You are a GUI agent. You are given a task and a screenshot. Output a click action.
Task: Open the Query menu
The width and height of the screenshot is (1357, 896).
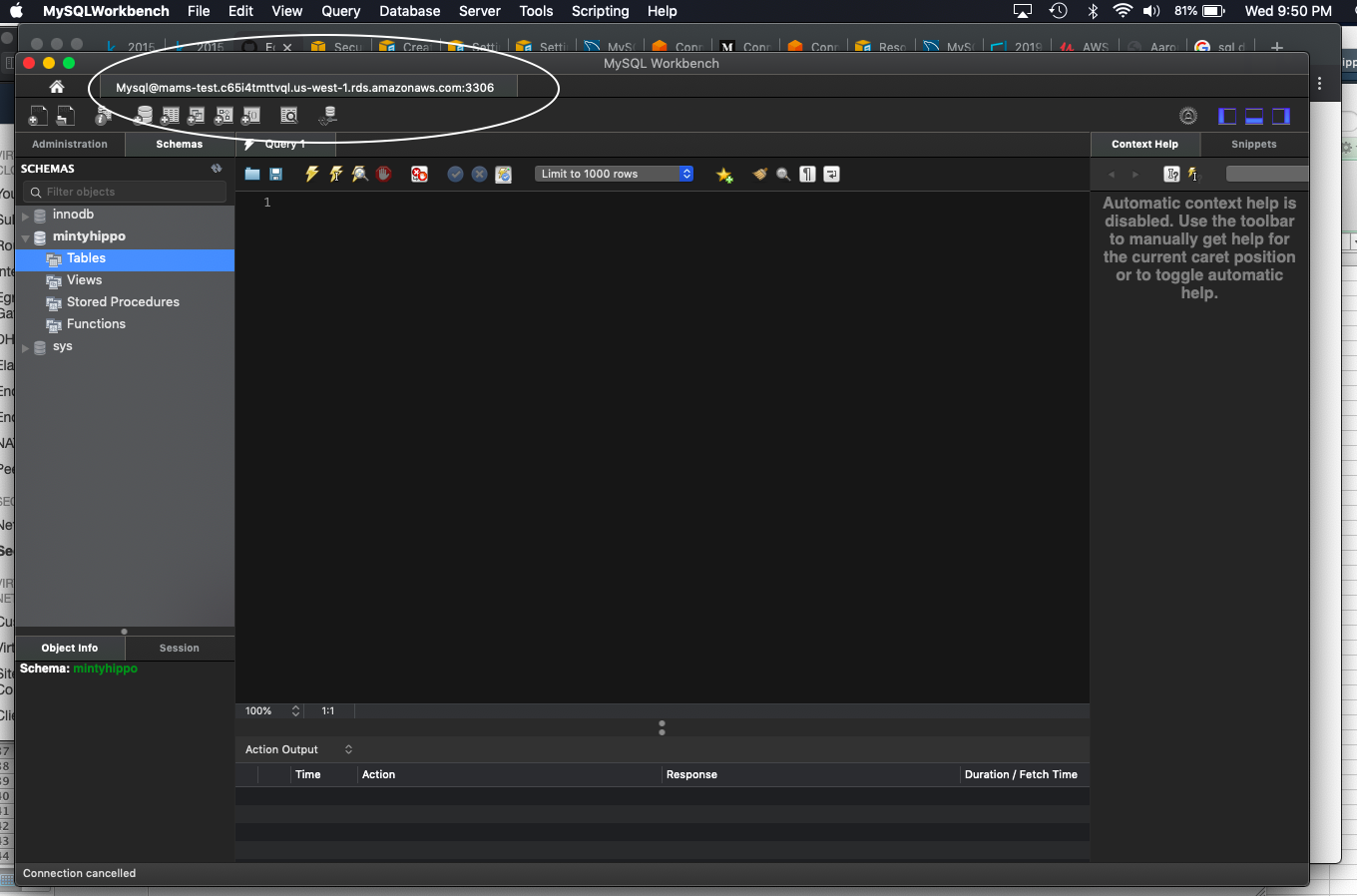(340, 11)
